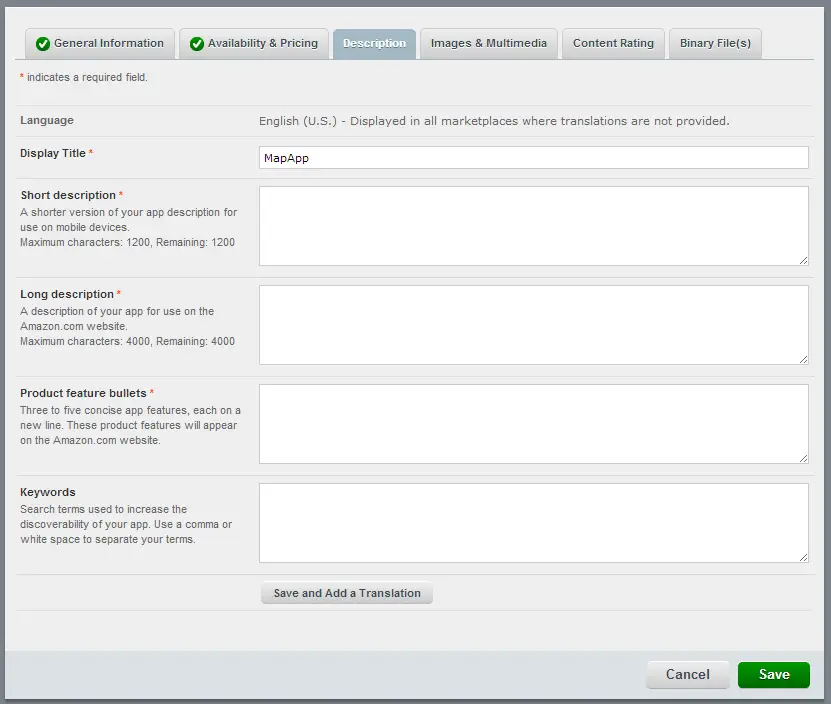
Task: Select the Description tab
Action: pyautogui.click(x=374, y=44)
